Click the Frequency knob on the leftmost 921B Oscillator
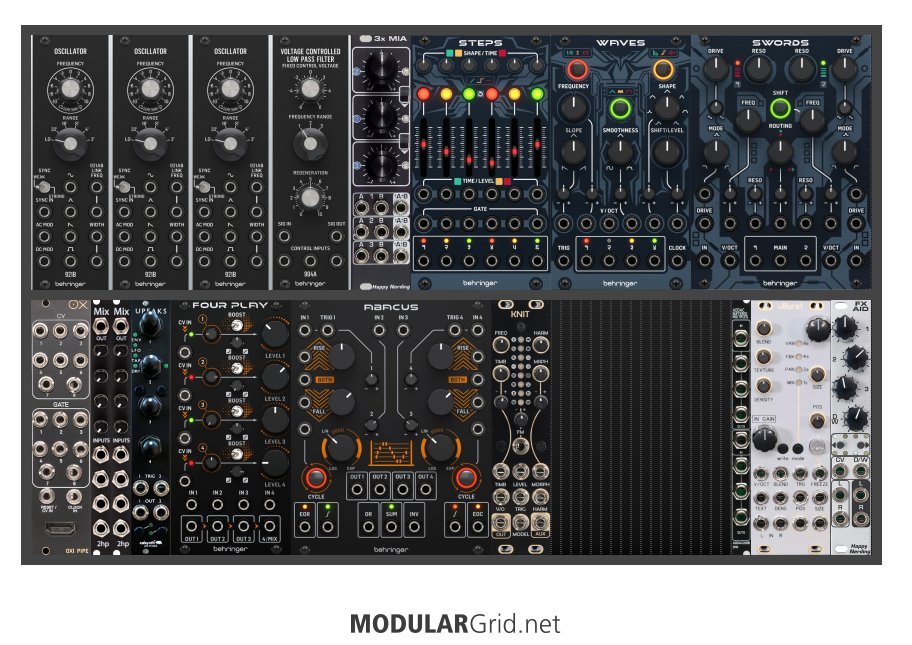 point(70,89)
